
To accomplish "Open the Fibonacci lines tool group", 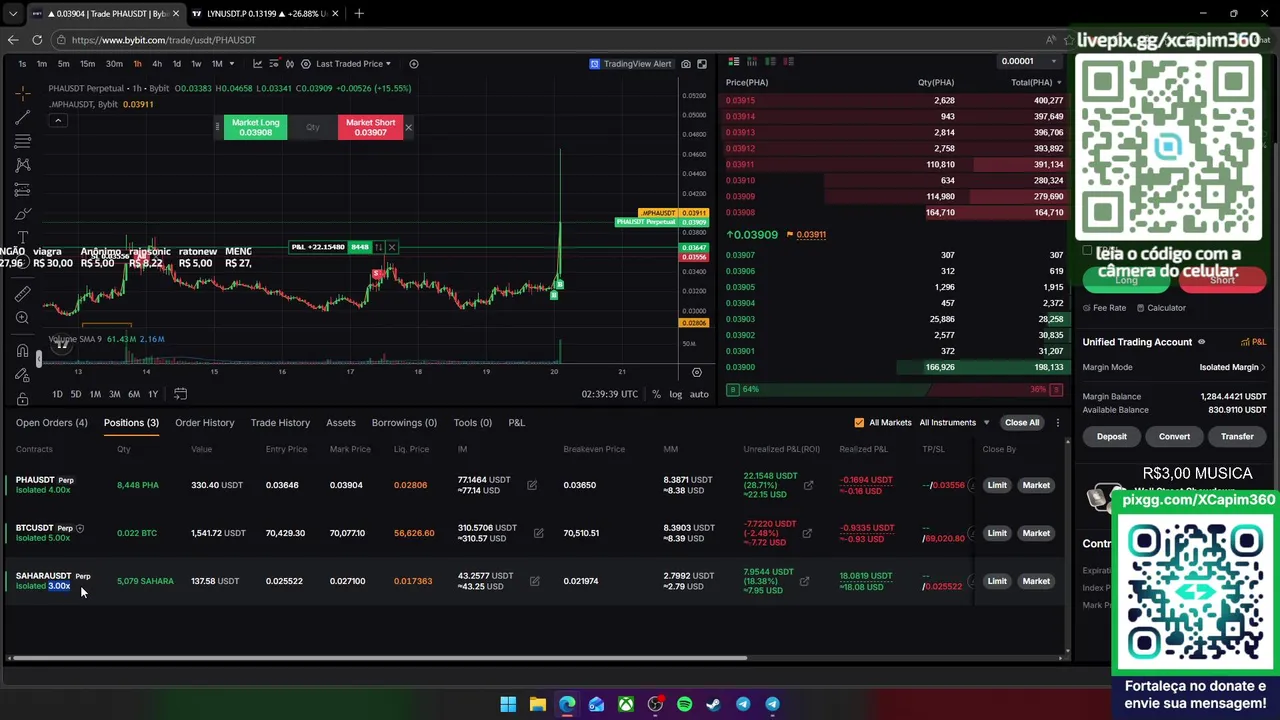I will (22, 141).
